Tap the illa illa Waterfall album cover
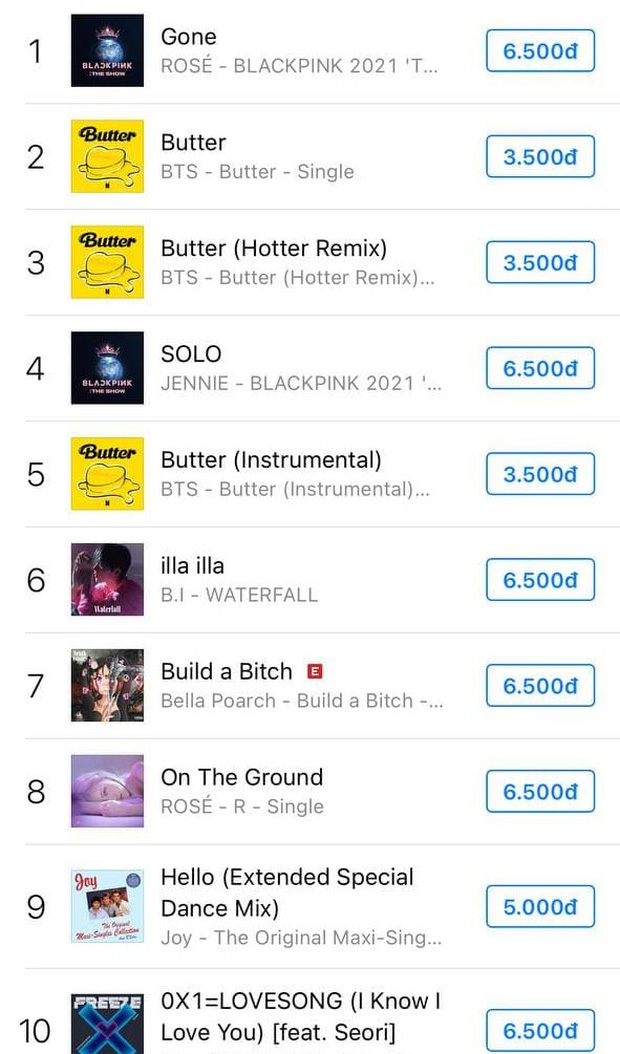The height and width of the screenshot is (1054, 620). [107, 581]
